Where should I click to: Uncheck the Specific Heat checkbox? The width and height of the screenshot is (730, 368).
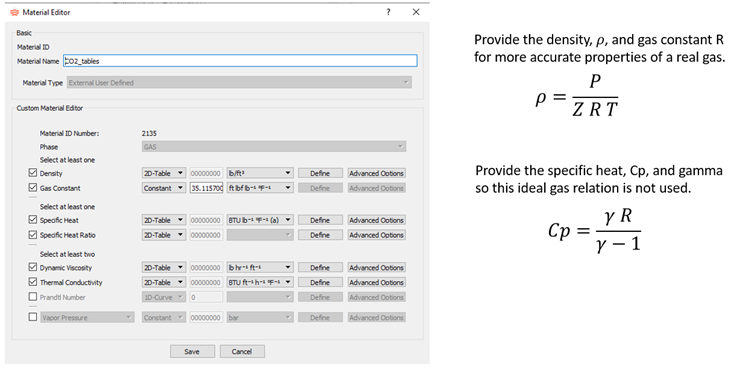pos(33,220)
